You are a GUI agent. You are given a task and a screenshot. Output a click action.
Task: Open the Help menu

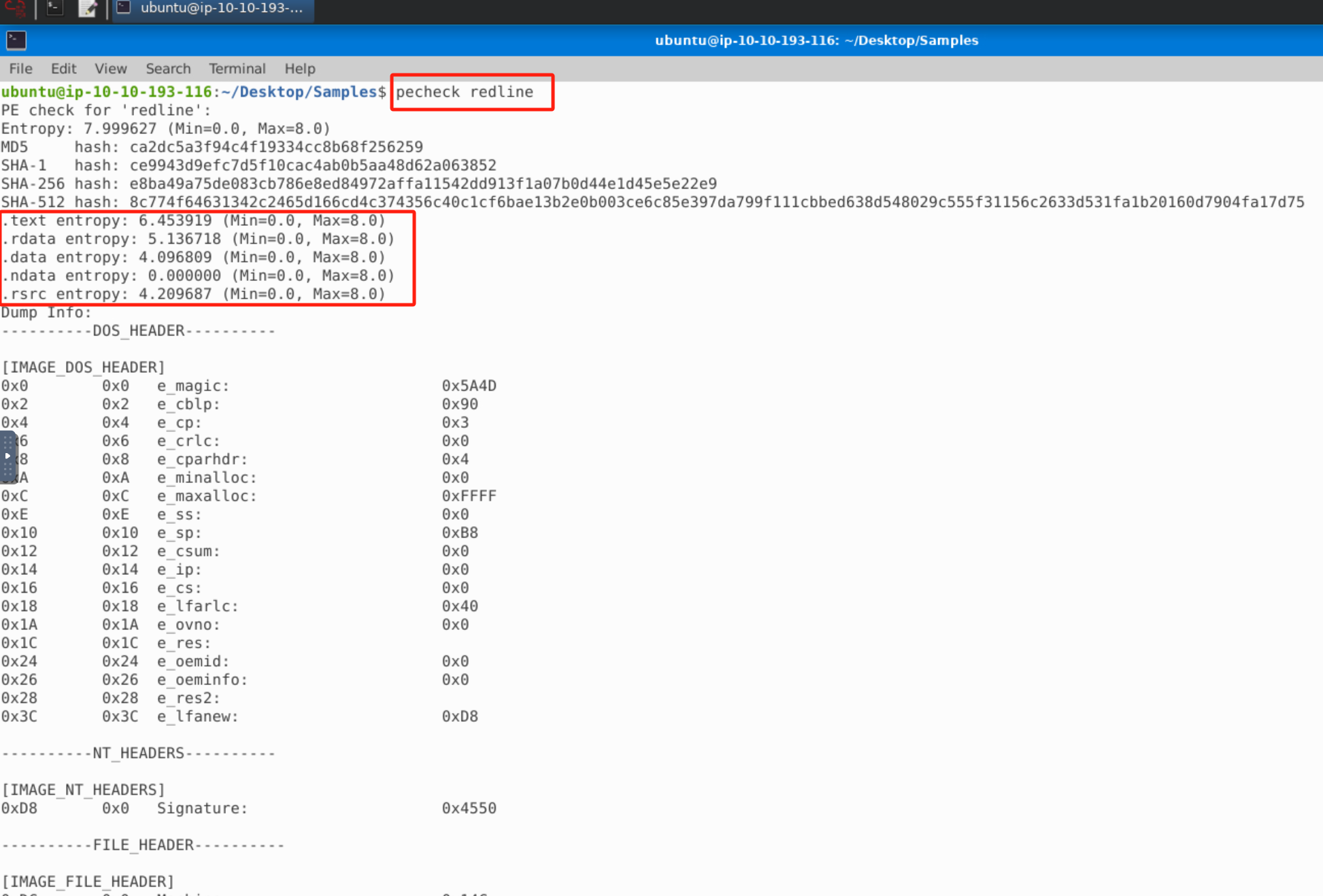(x=299, y=69)
